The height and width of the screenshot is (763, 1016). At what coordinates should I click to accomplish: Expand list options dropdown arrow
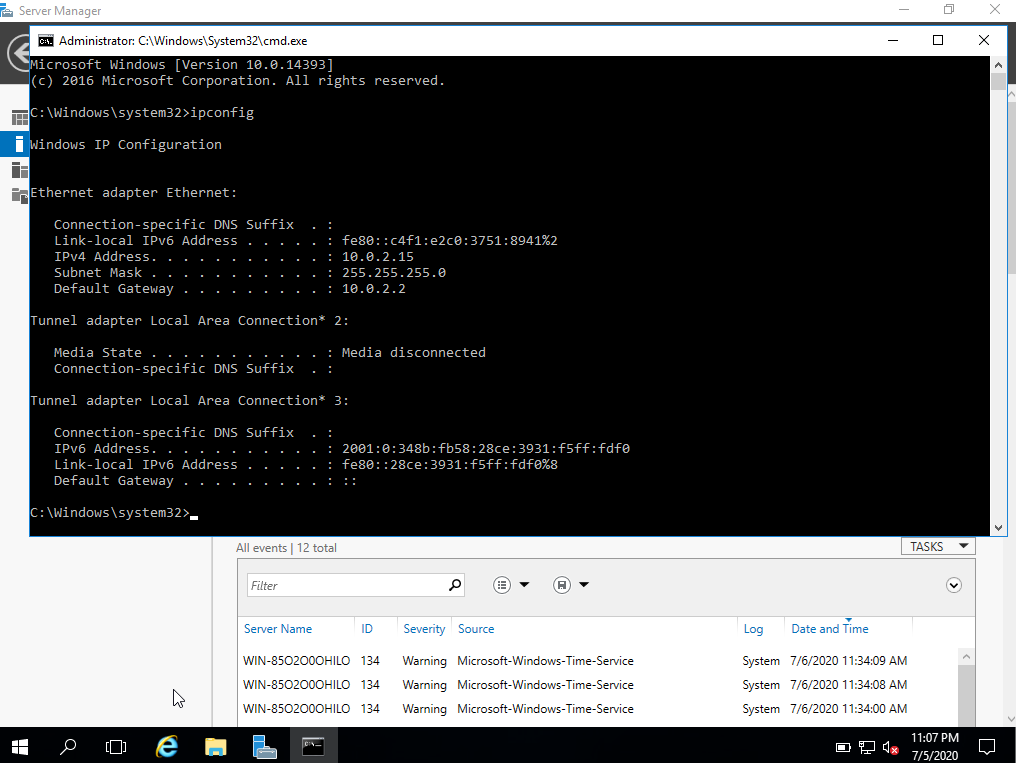click(524, 585)
